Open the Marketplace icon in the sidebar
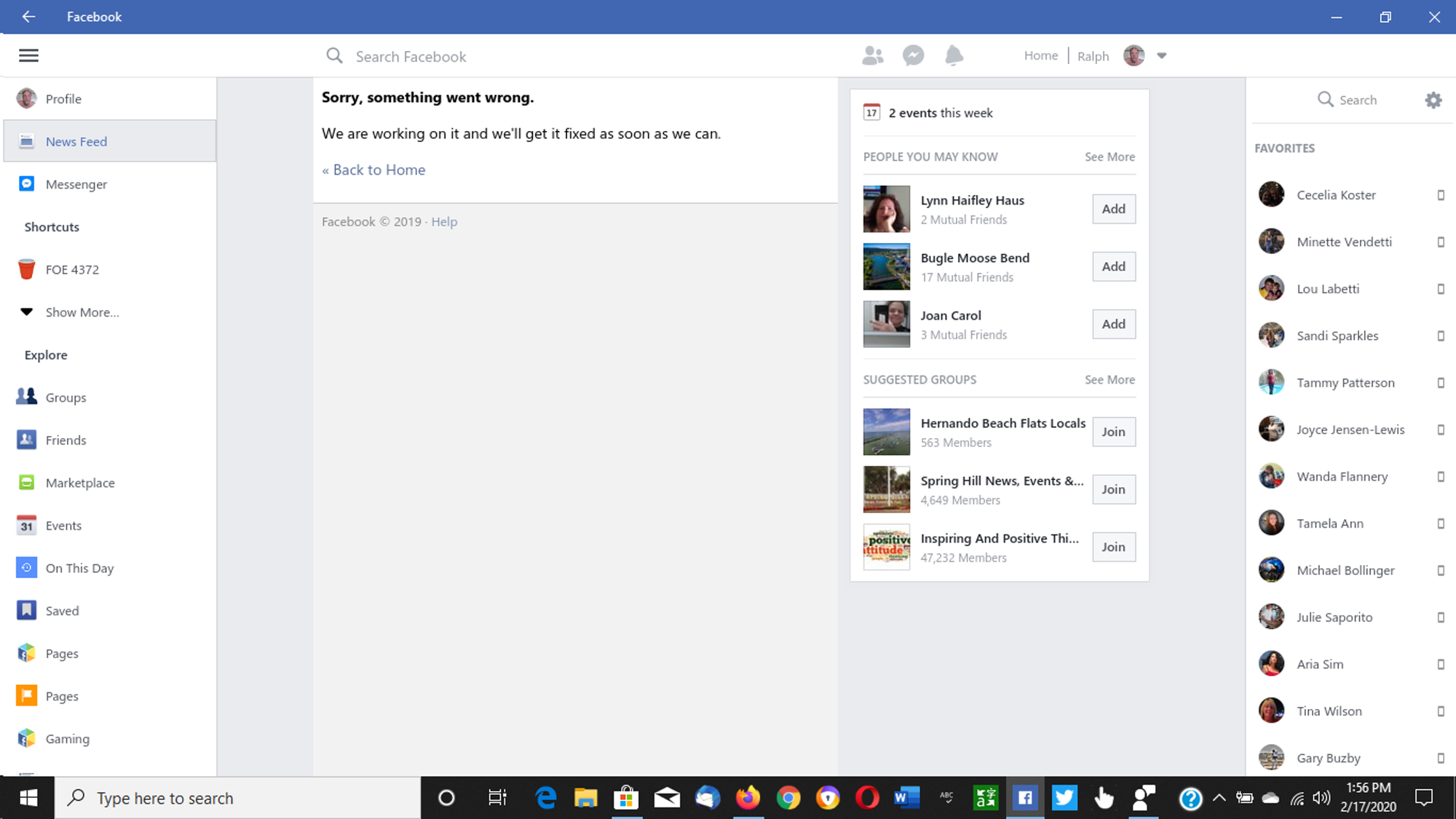 (x=27, y=483)
